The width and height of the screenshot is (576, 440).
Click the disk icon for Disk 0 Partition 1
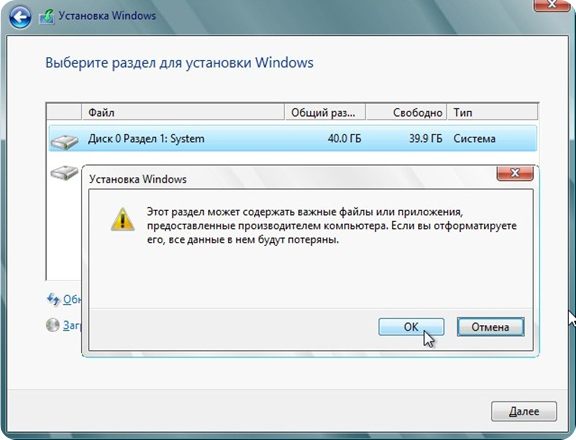[x=64, y=142]
